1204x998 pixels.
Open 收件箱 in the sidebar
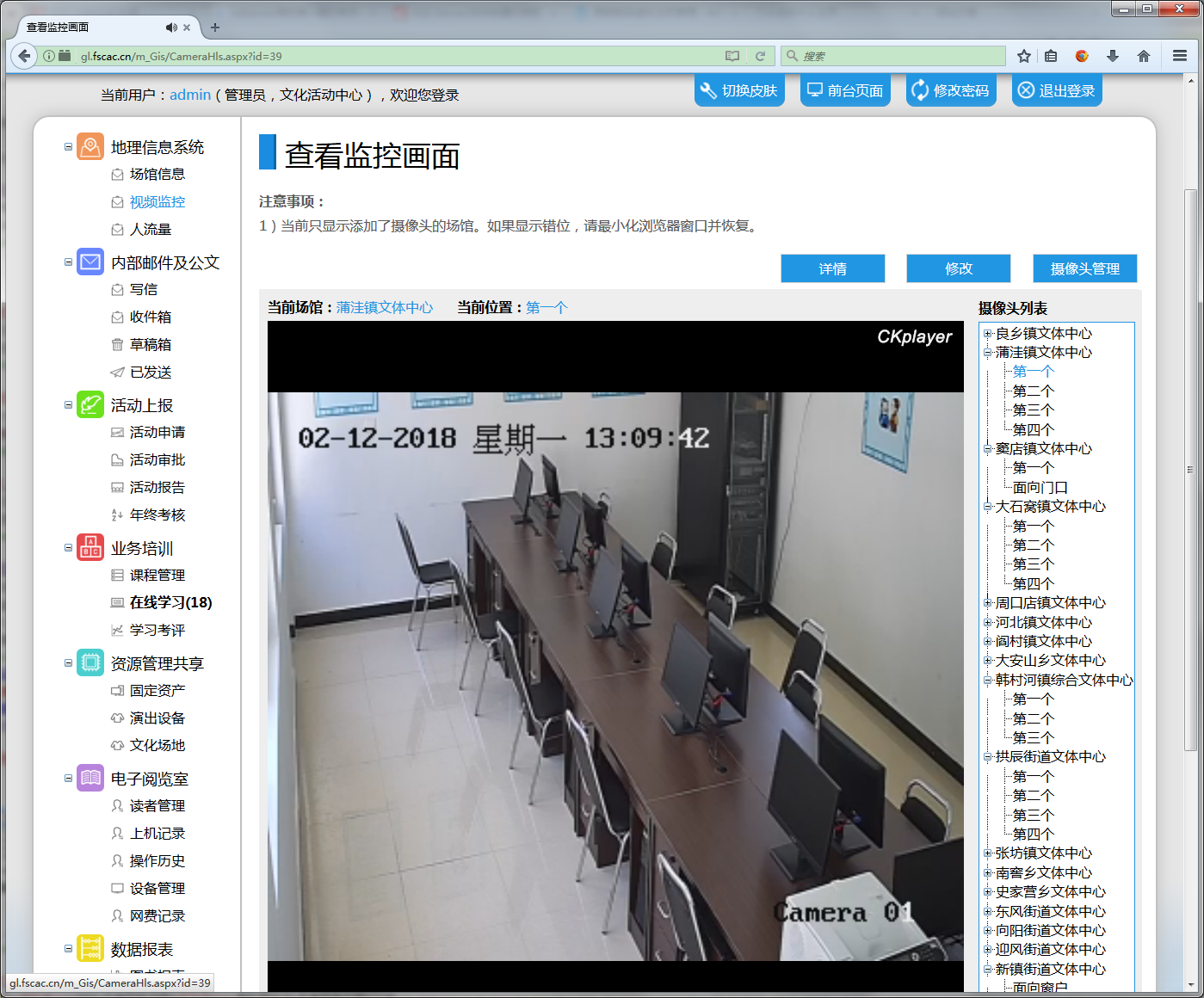tap(151, 317)
